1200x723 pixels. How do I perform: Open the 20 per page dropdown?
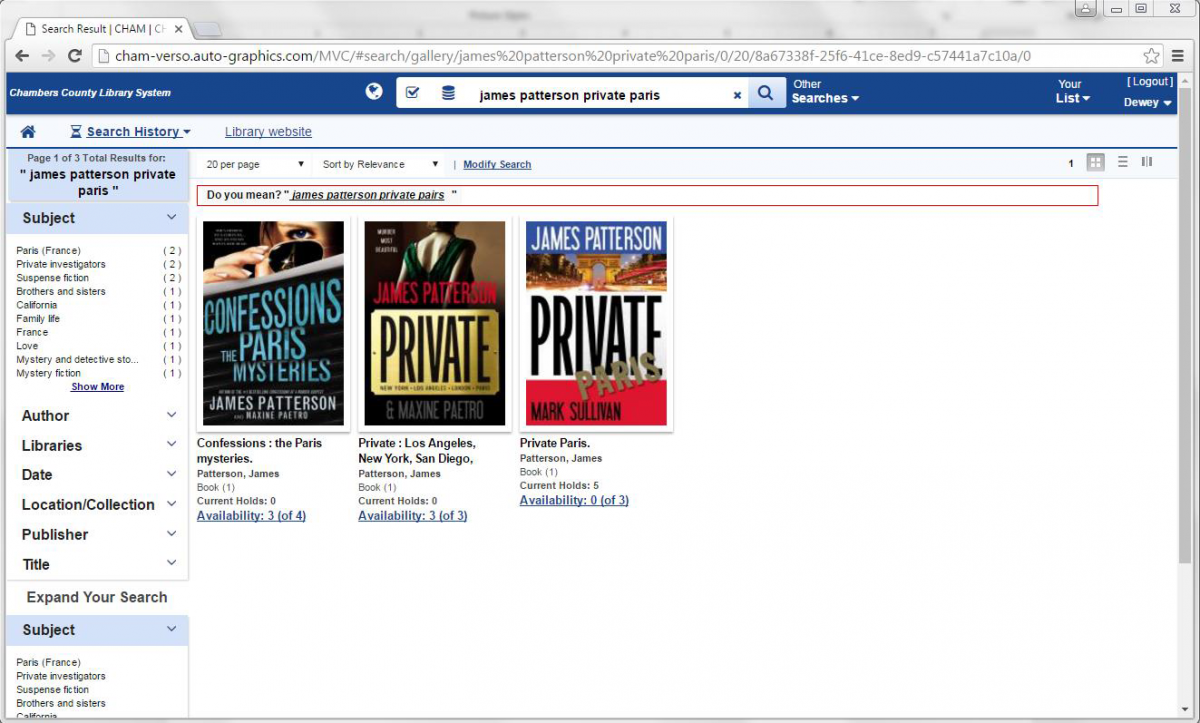tap(255, 164)
